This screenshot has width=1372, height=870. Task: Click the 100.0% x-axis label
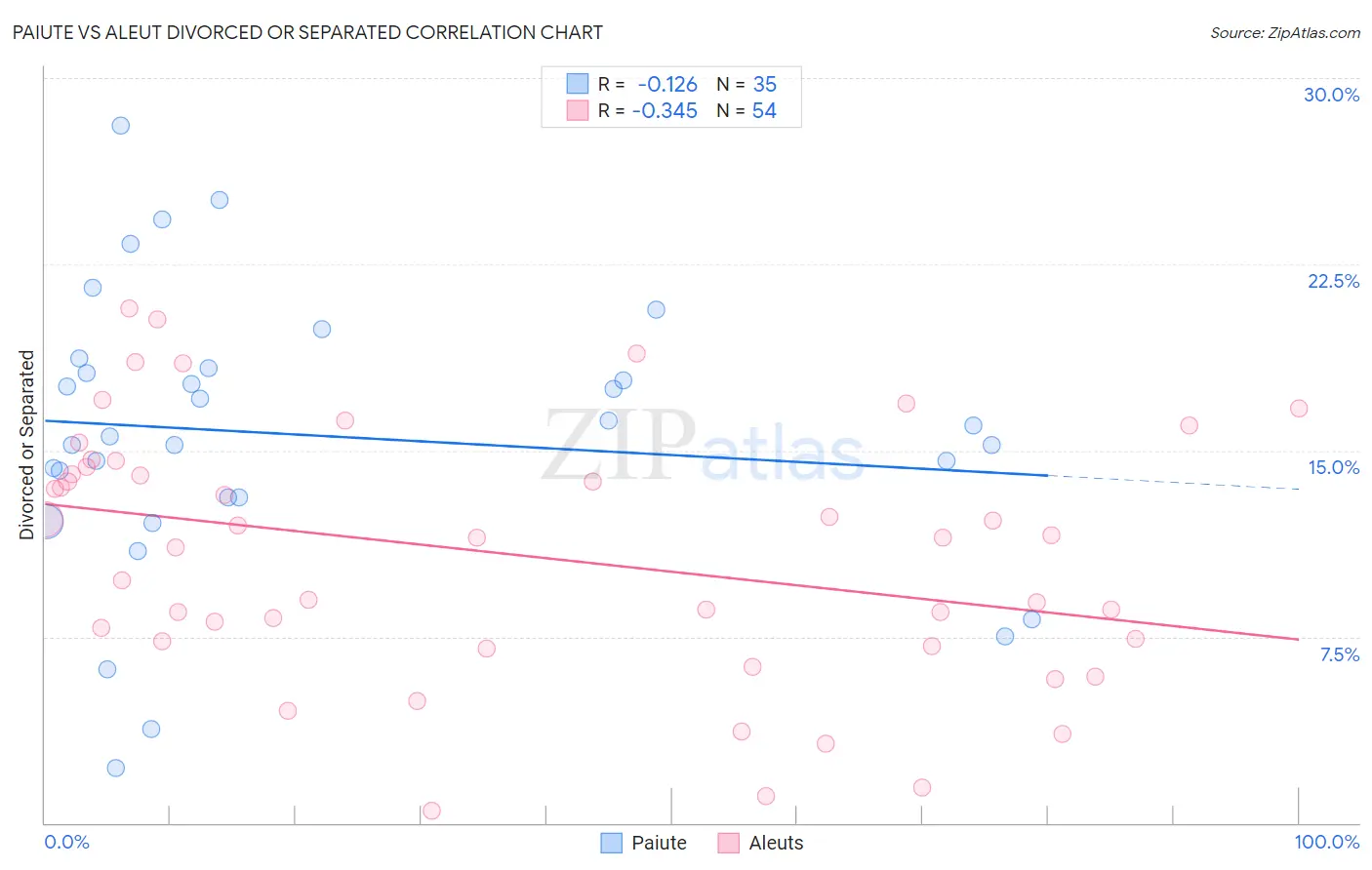(1327, 842)
